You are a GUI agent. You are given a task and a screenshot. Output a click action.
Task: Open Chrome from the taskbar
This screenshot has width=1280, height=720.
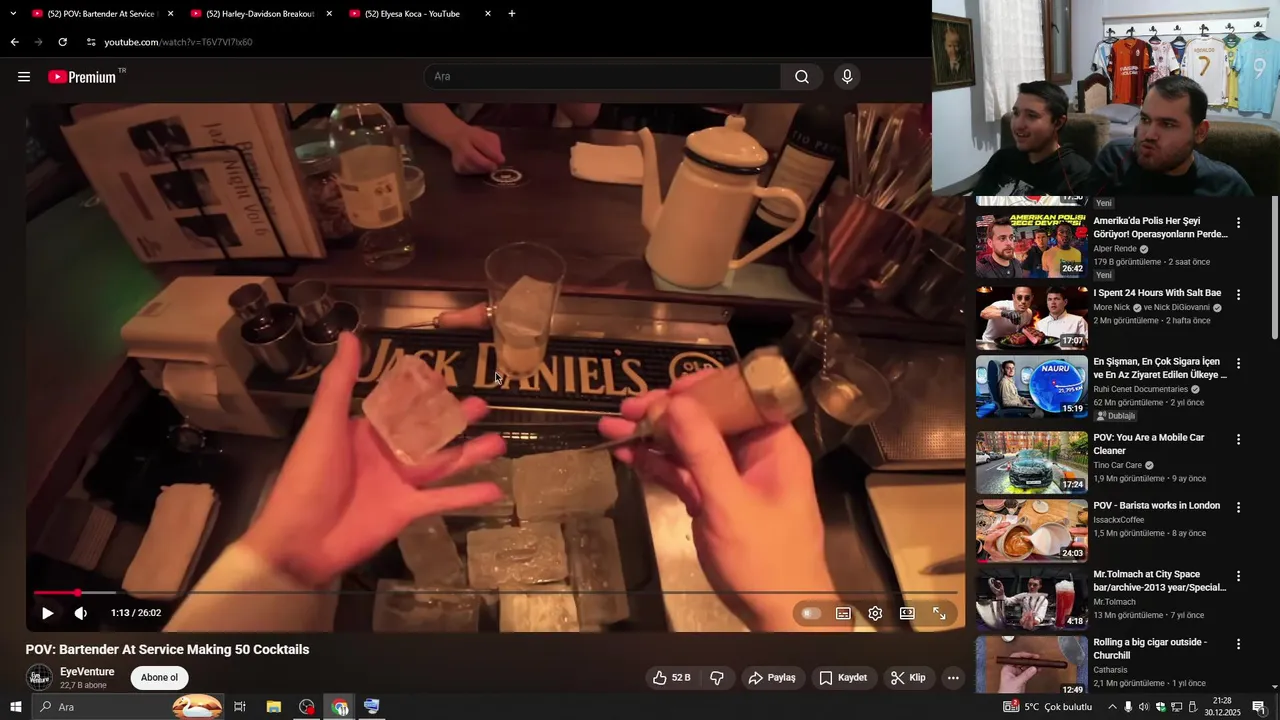point(341,707)
